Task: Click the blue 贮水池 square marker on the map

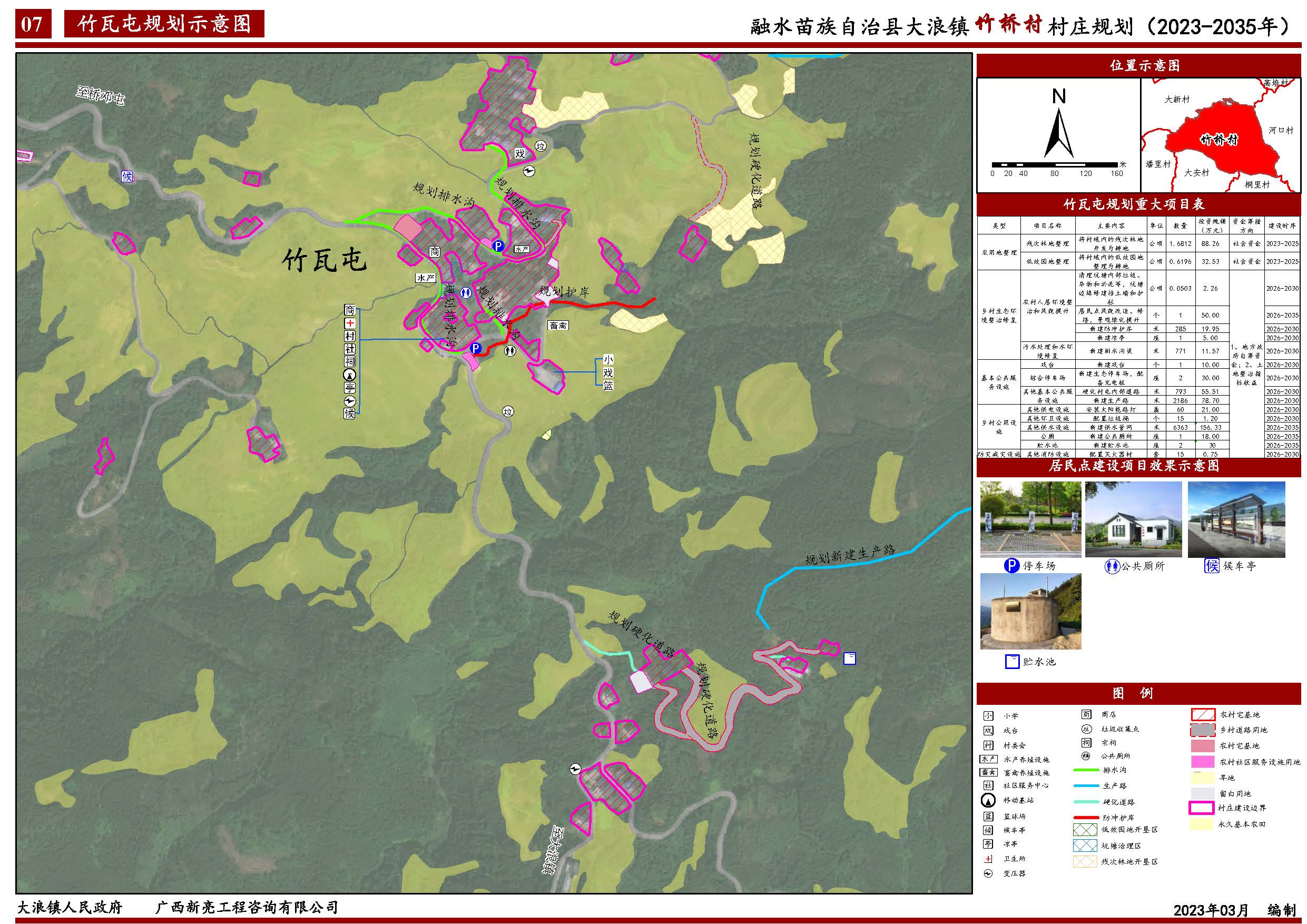Action: tap(849, 658)
